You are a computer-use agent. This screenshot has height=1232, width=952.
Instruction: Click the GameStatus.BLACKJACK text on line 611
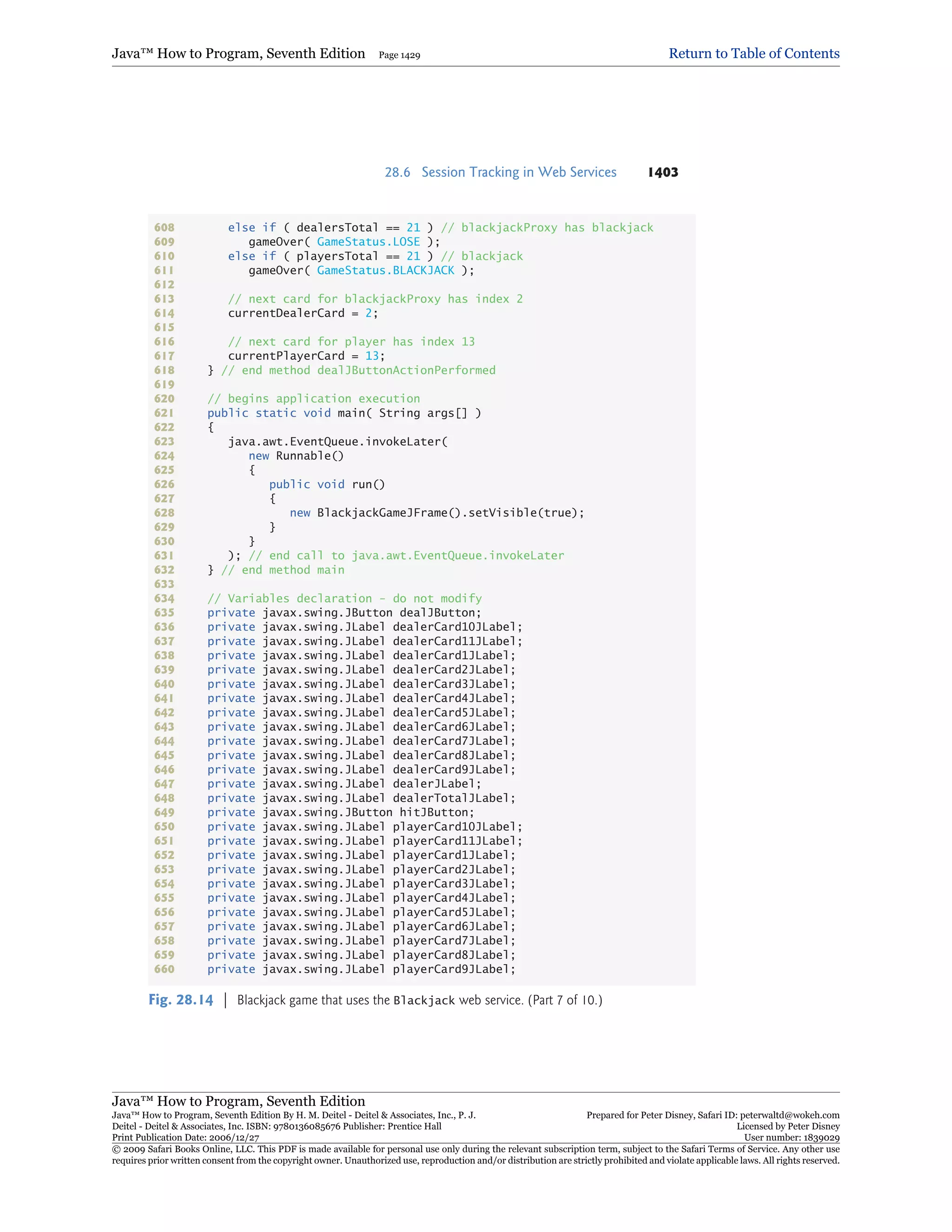[x=385, y=271]
